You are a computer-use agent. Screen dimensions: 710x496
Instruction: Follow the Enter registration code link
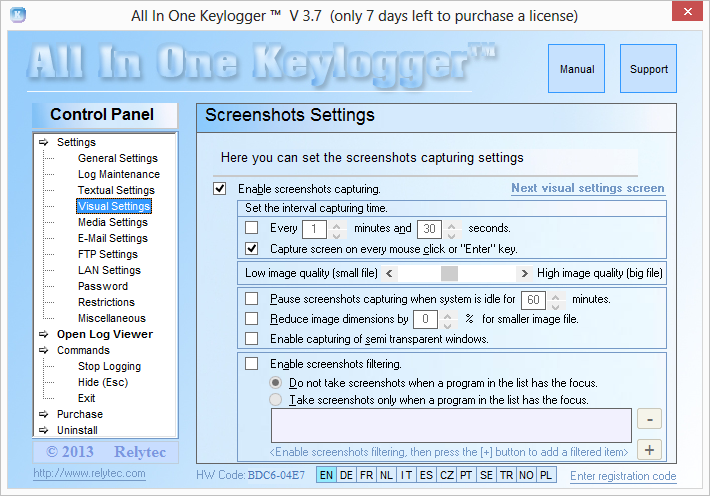click(623, 477)
